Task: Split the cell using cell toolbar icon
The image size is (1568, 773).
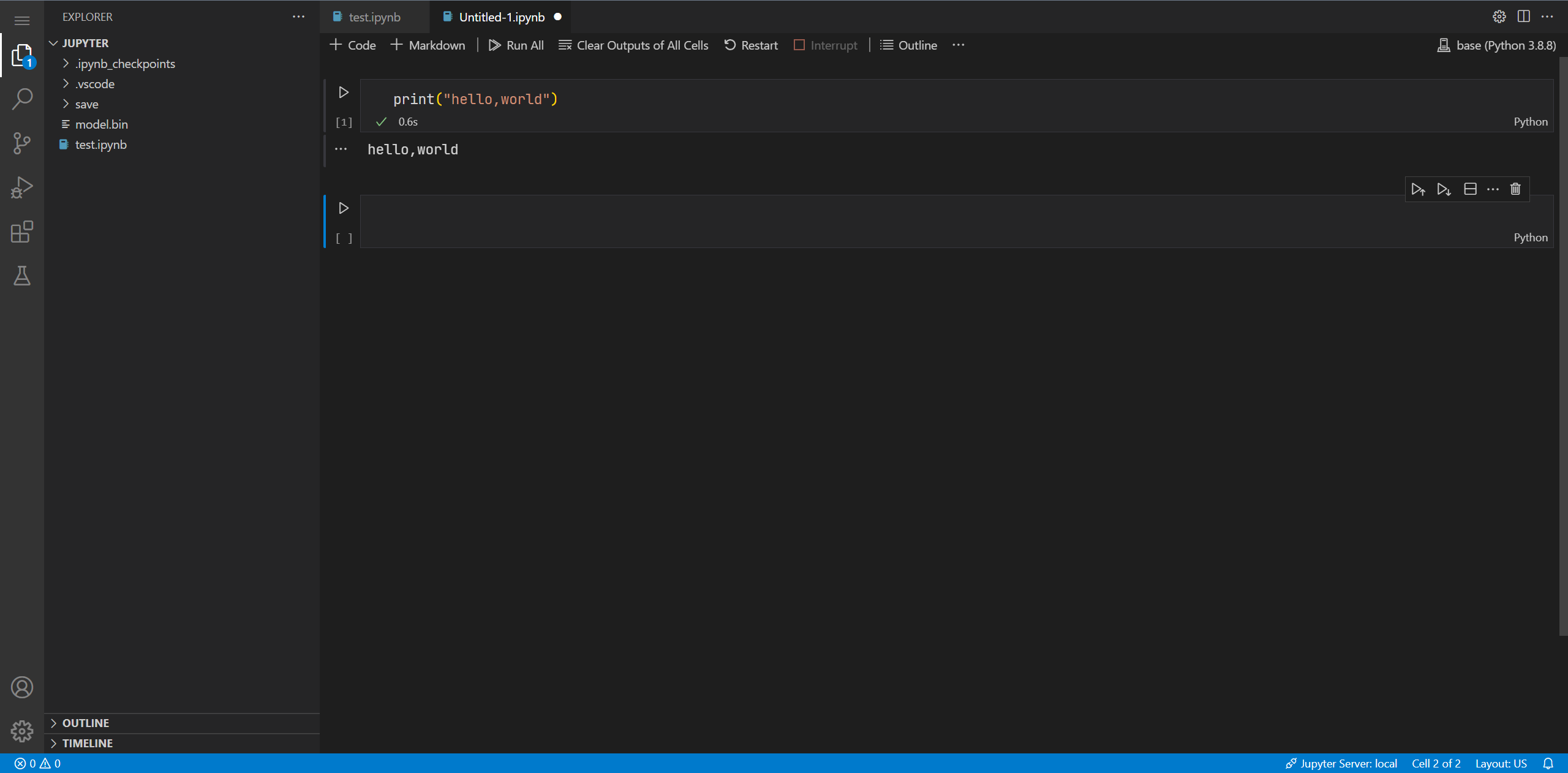Action: coord(1470,189)
